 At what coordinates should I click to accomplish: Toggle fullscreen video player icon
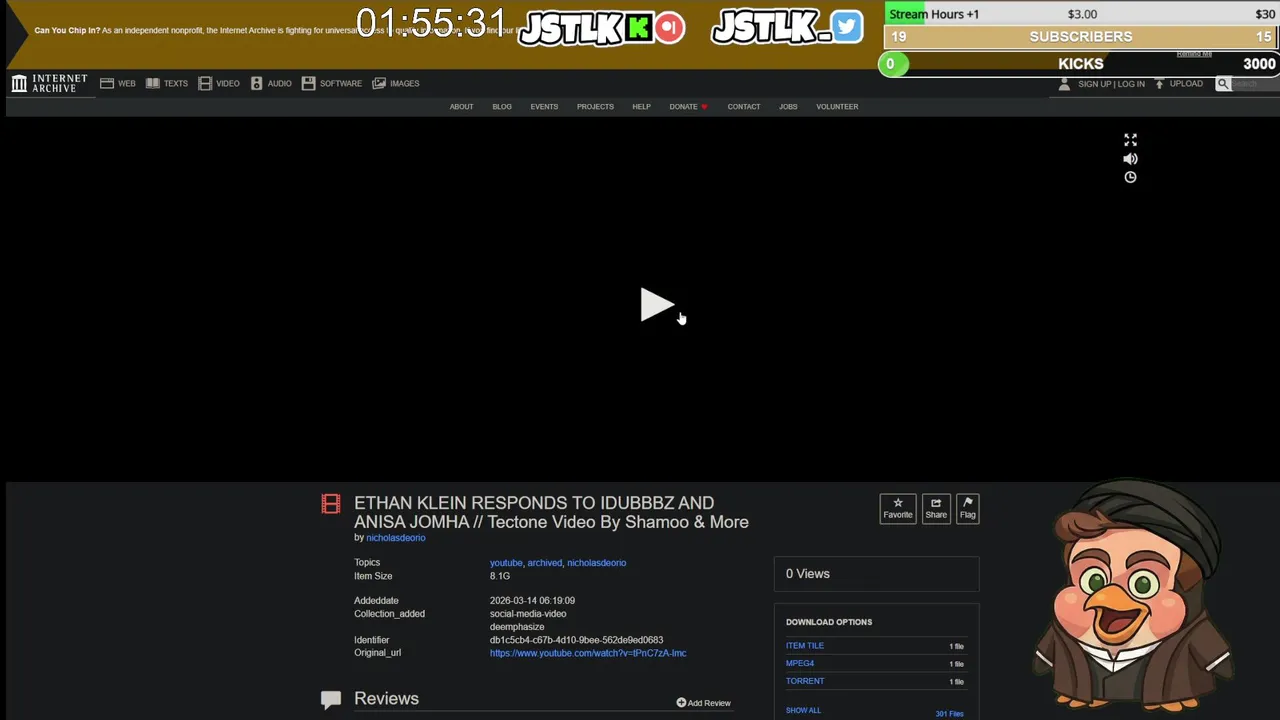coord(1130,140)
